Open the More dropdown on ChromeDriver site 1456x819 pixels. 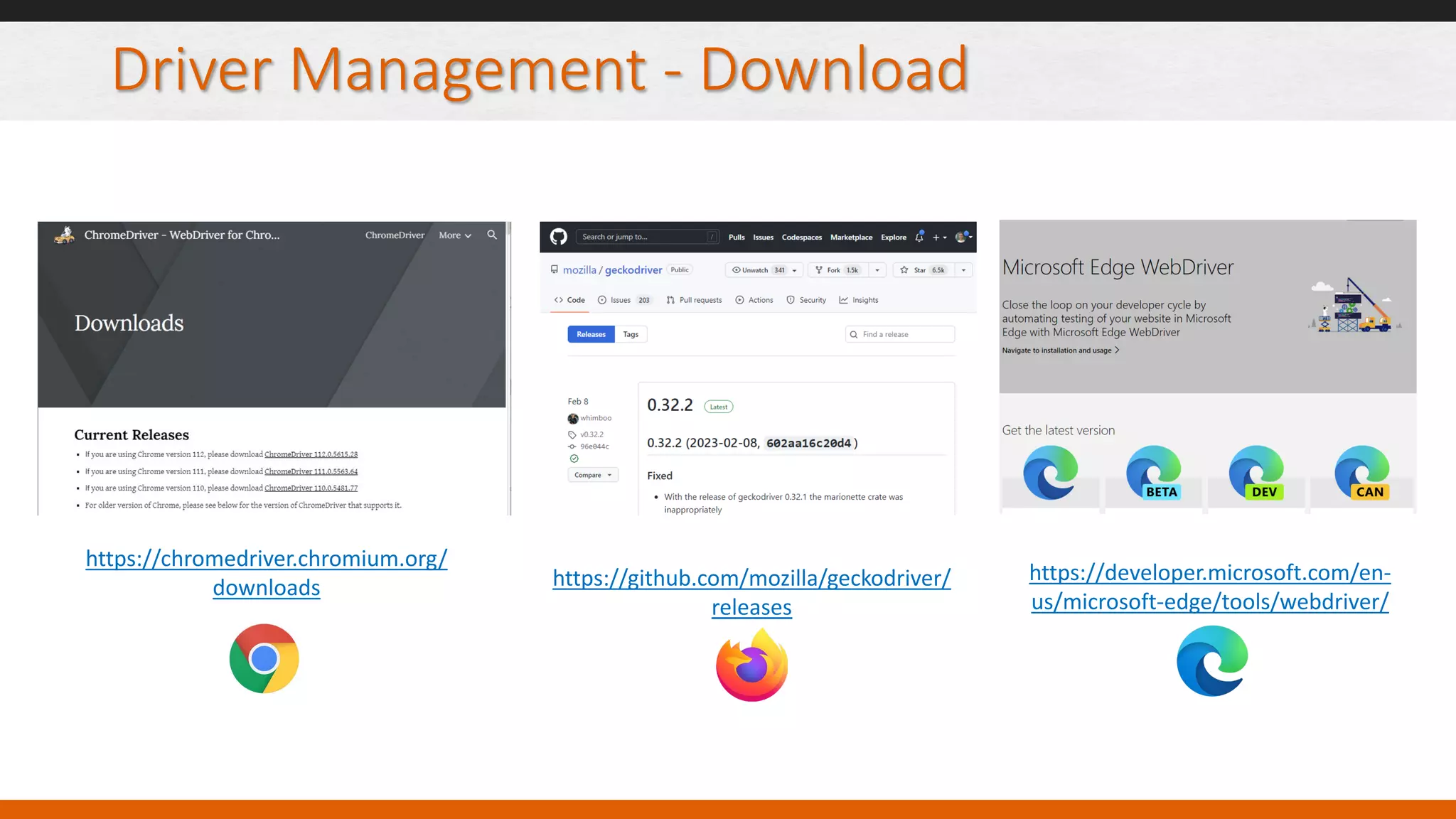click(455, 235)
